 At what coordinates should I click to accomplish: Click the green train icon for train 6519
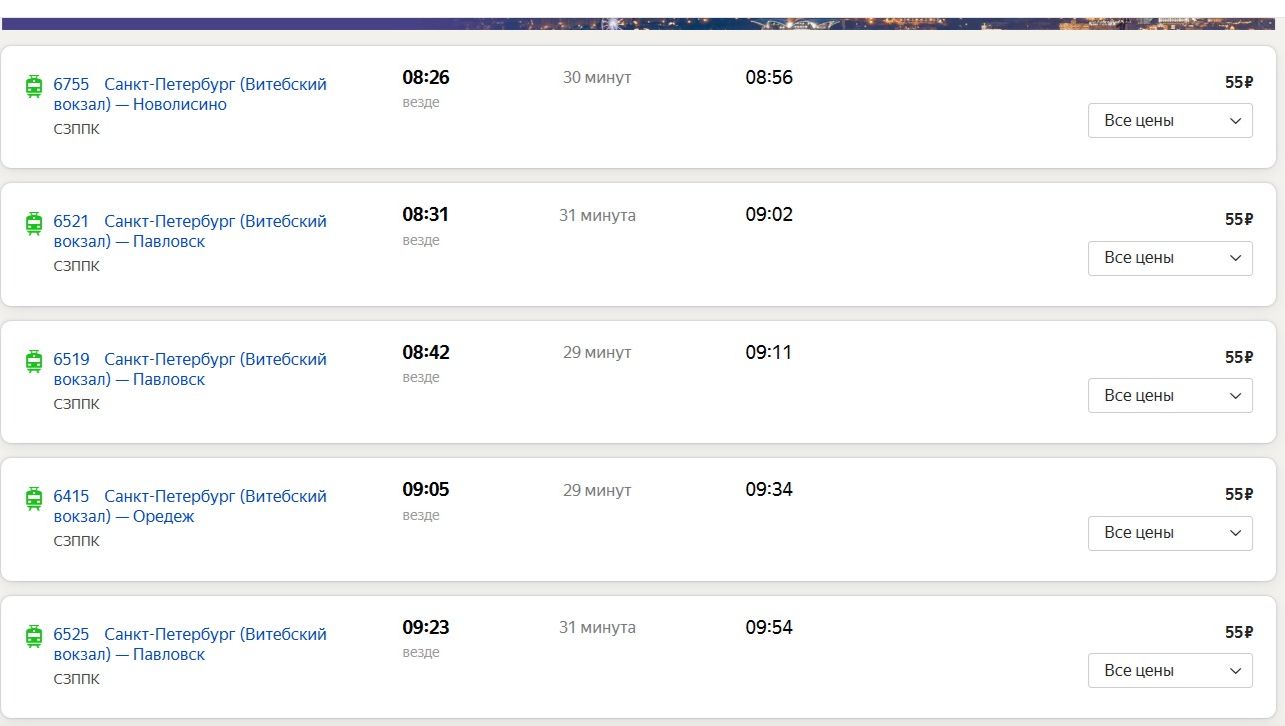(x=34, y=361)
